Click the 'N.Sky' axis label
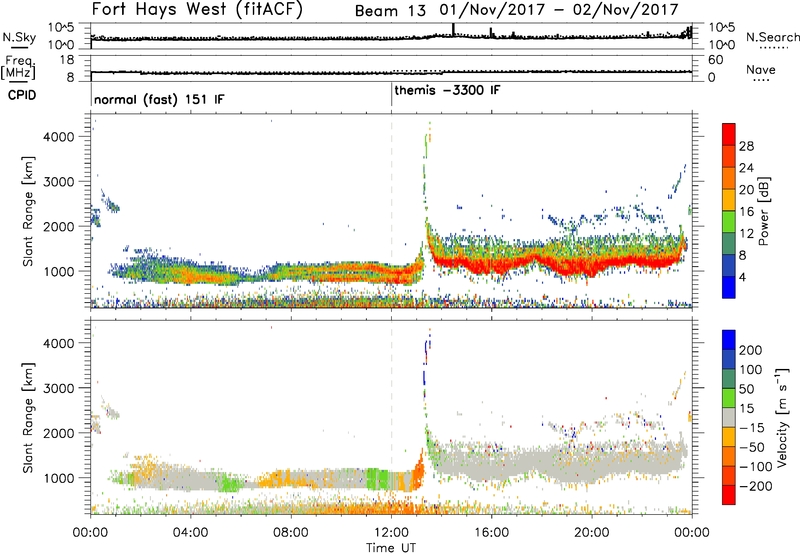The height and width of the screenshot is (554, 800). (x=19, y=37)
